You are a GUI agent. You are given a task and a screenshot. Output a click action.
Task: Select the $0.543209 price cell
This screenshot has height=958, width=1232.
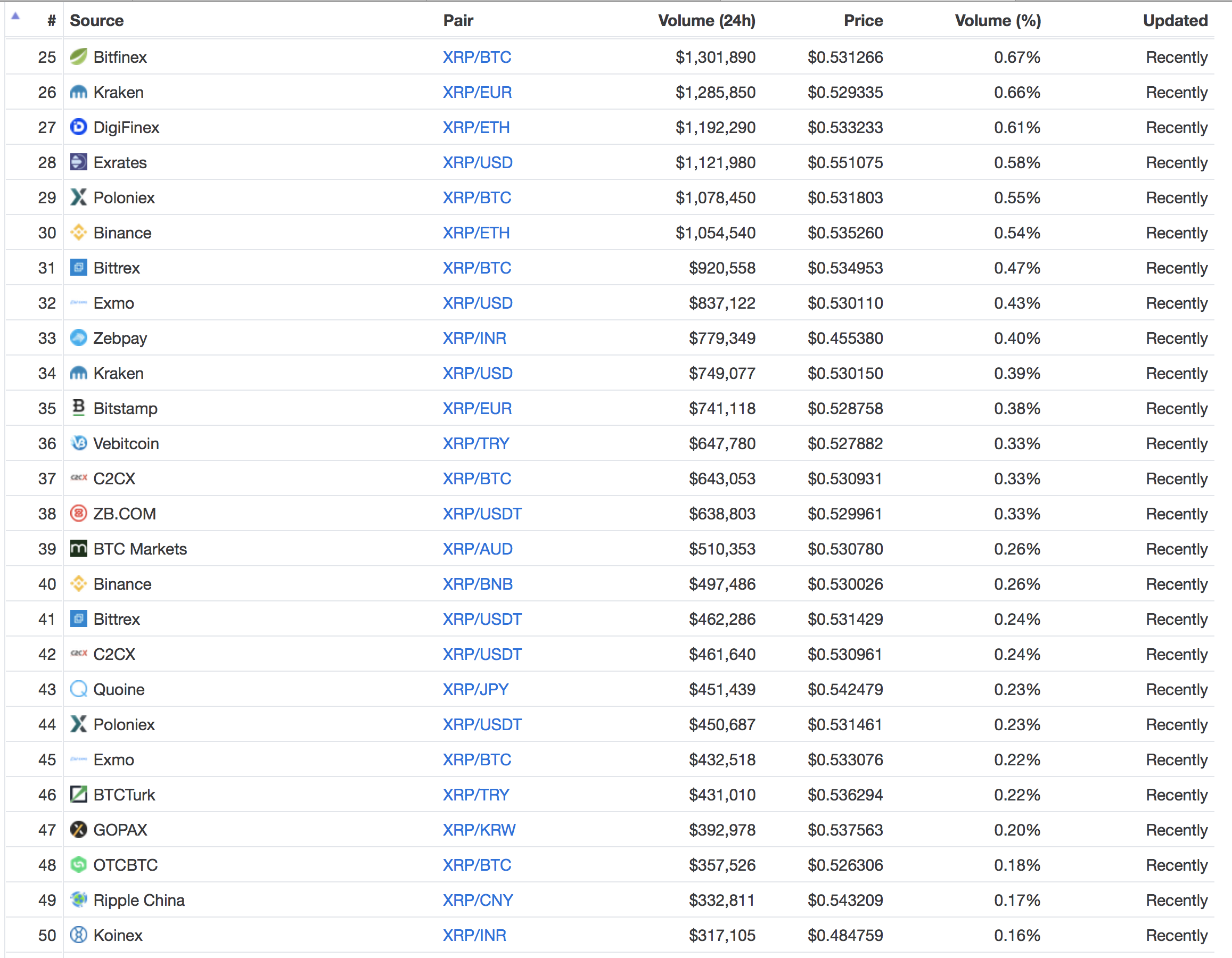(845, 901)
